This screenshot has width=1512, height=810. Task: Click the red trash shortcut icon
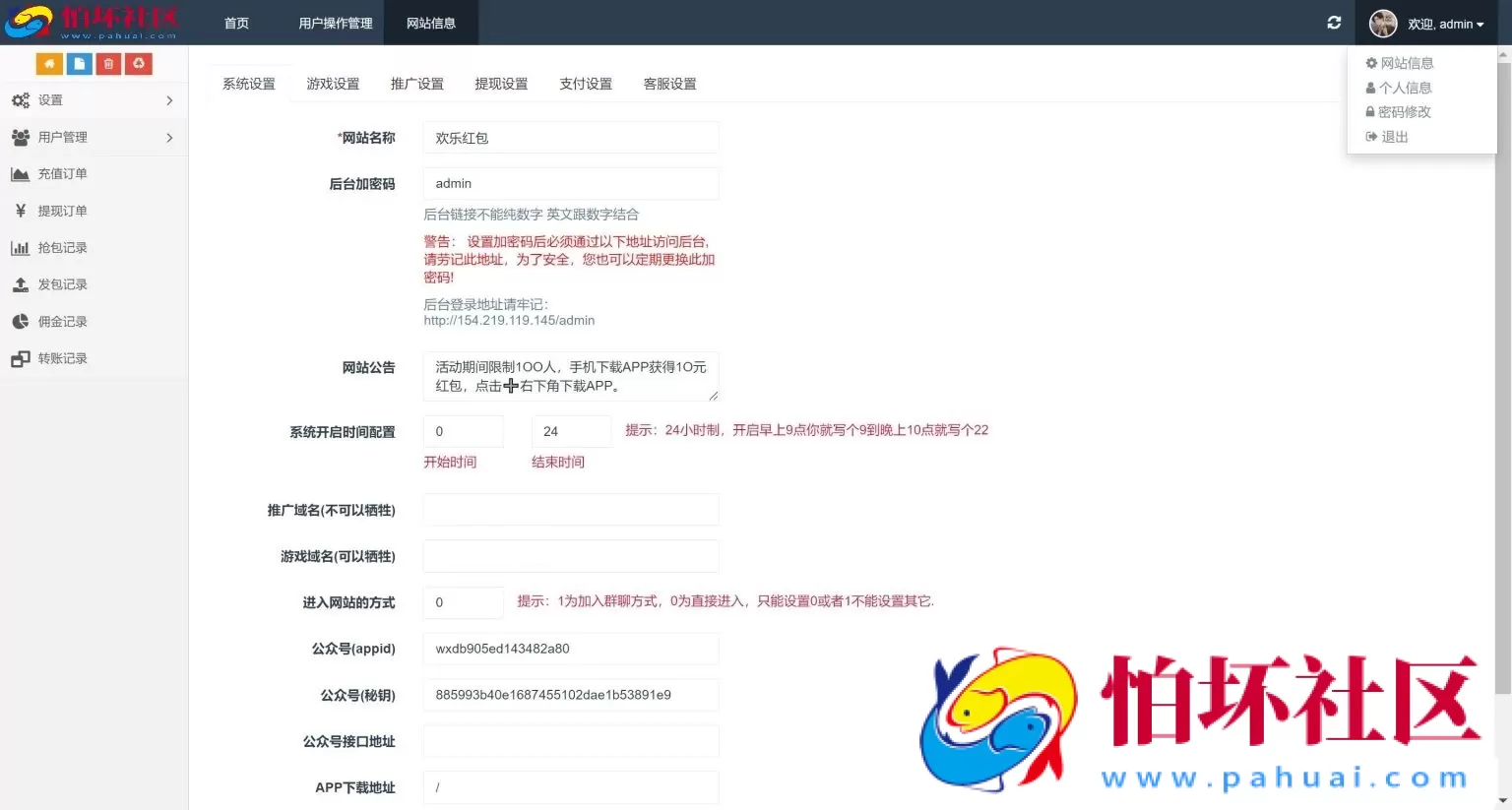(108, 62)
